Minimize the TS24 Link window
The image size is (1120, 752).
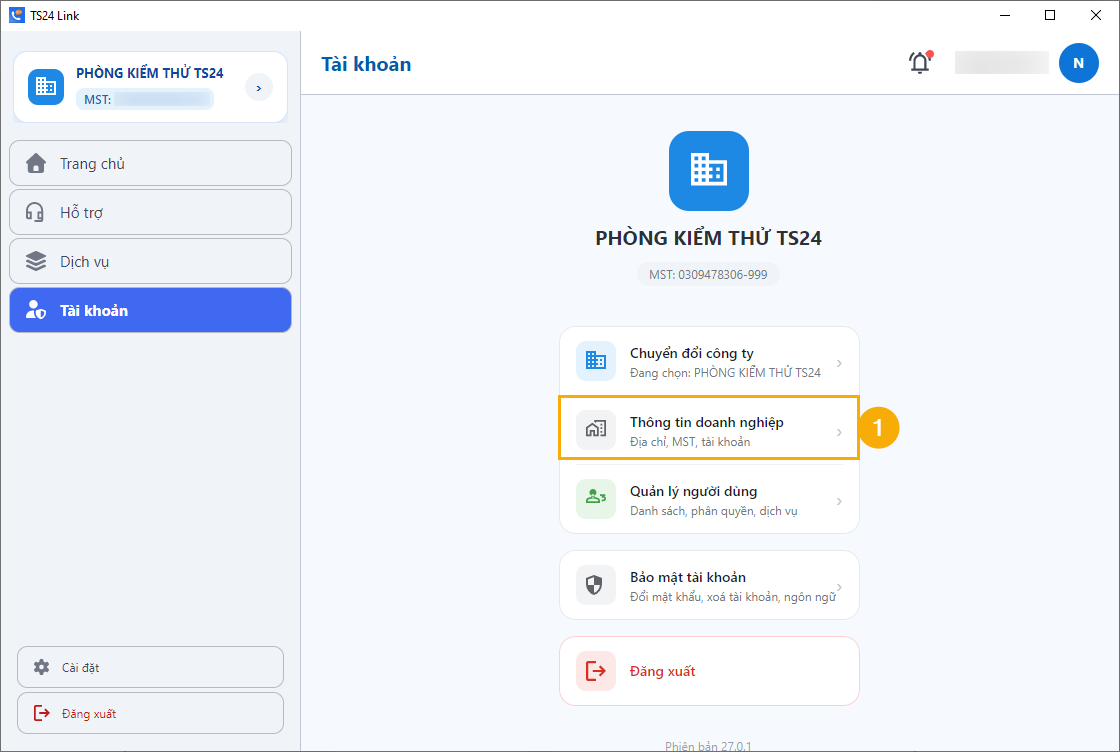1005,15
